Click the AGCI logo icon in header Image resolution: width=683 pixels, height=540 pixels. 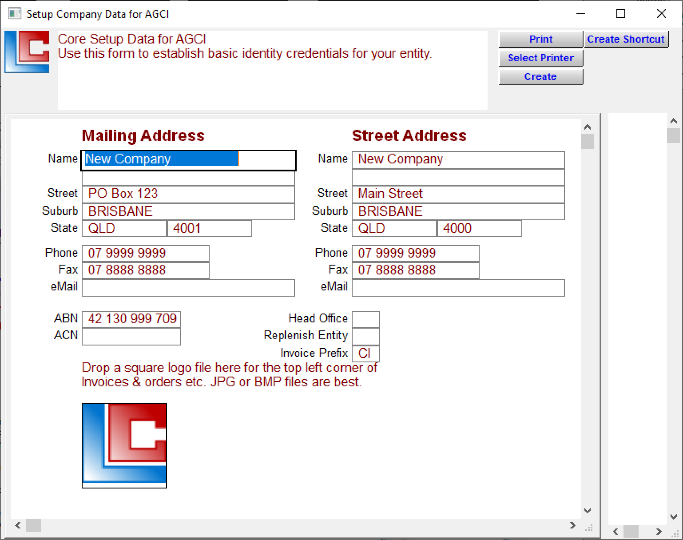tap(27, 52)
